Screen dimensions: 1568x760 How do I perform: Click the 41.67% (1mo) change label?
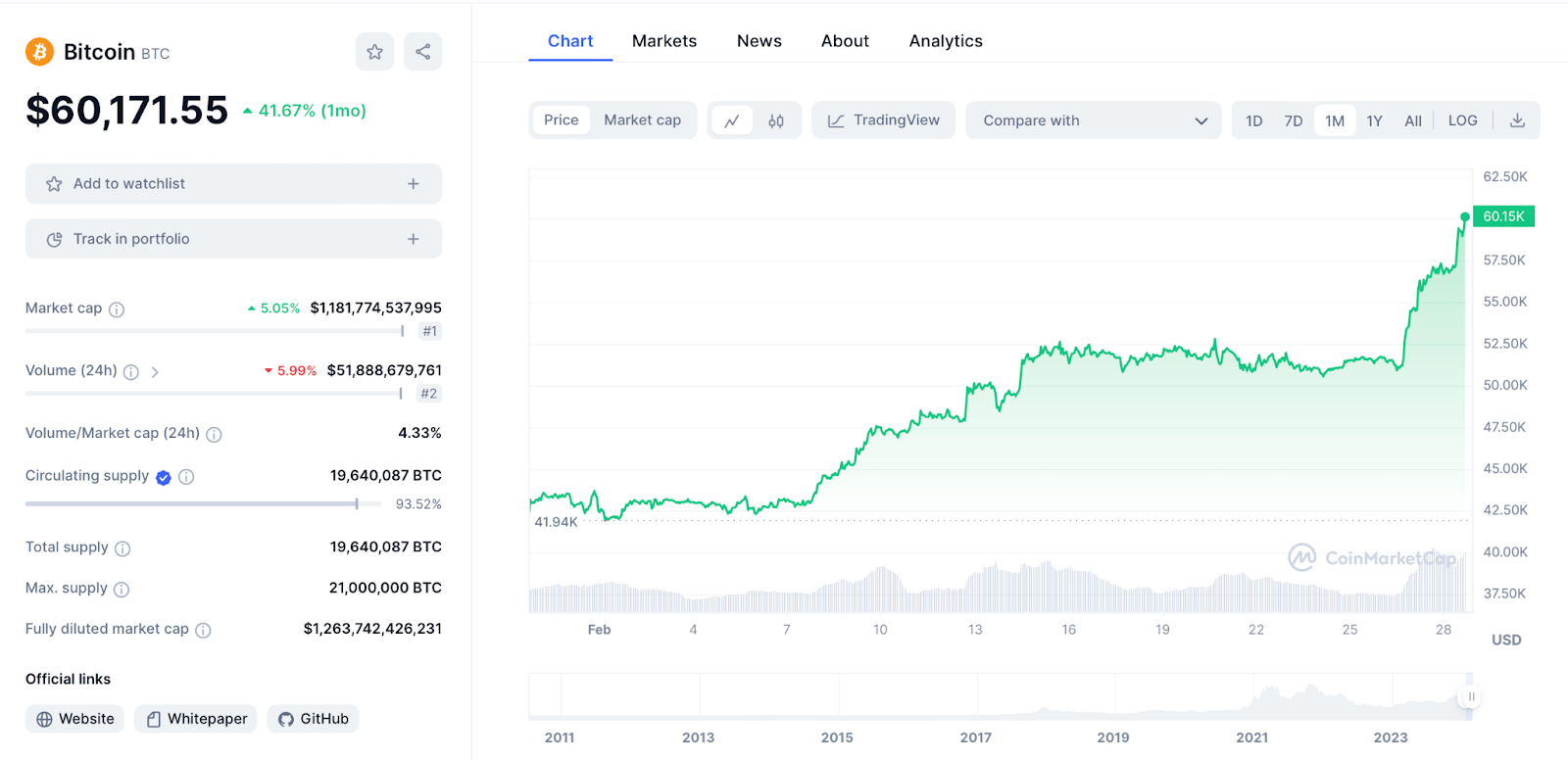pos(305,111)
